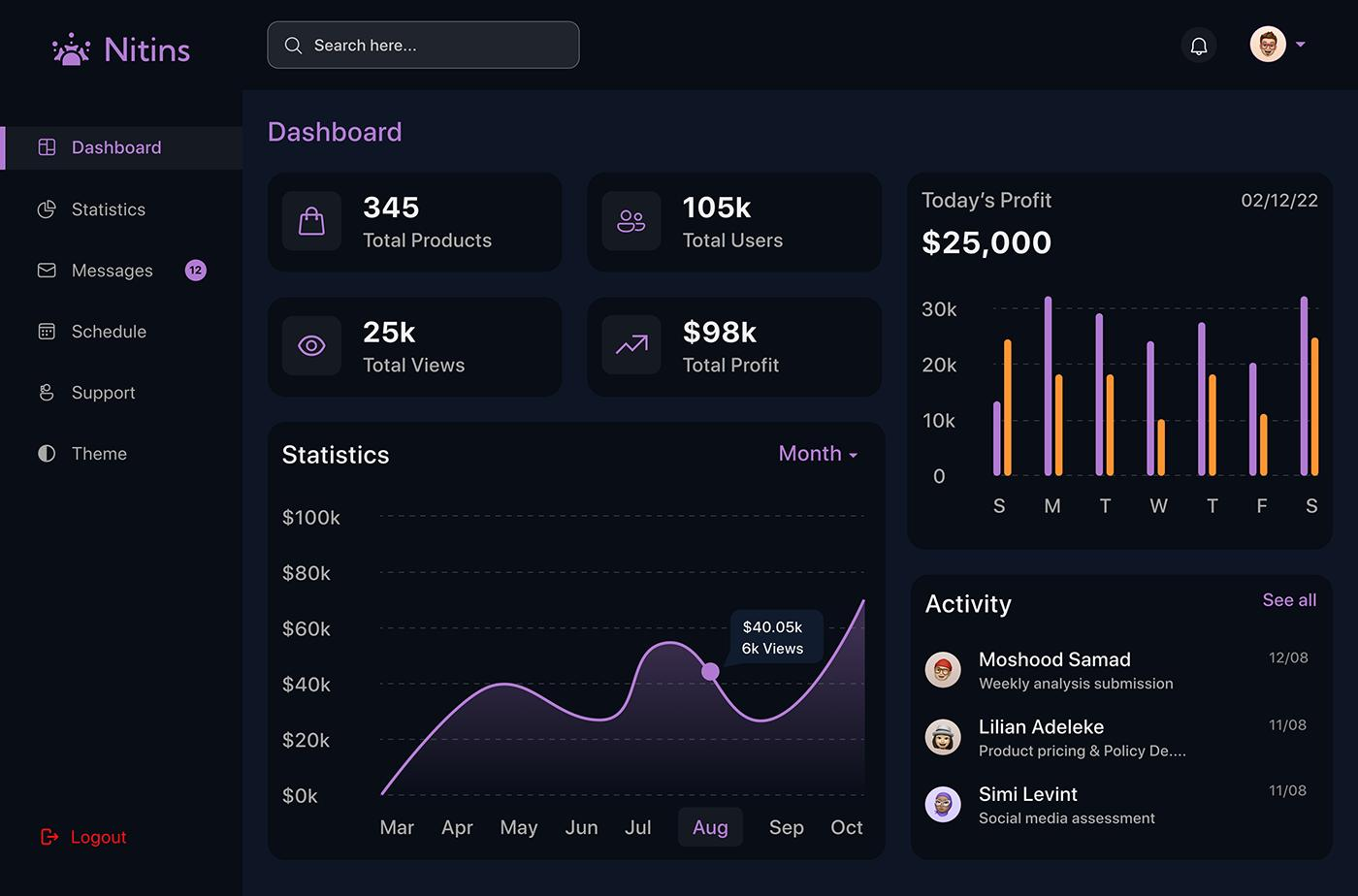Viewport: 1358px width, 896px height.
Task: Toggle the Theme half-circle icon
Action: pos(47,454)
